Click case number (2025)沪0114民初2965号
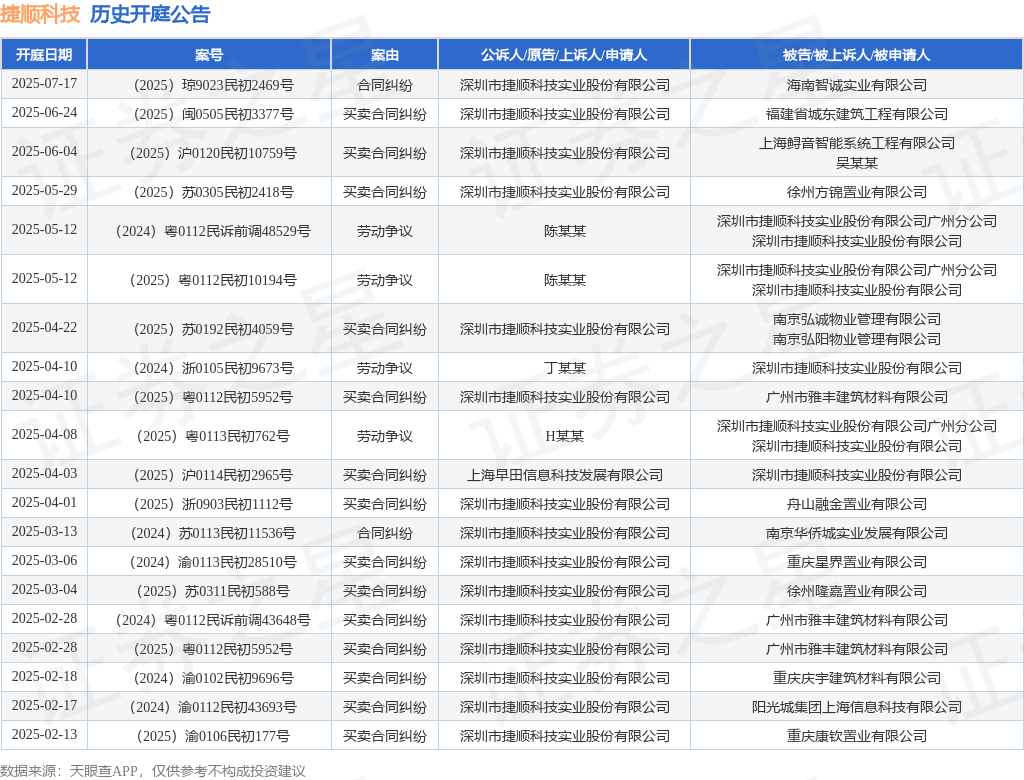This screenshot has width=1024, height=780. click(213, 476)
